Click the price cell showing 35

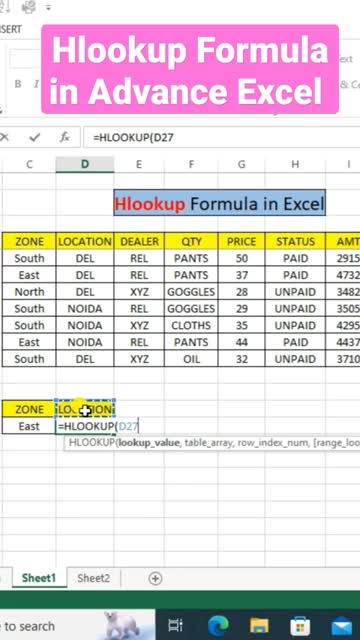click(242, 325)
